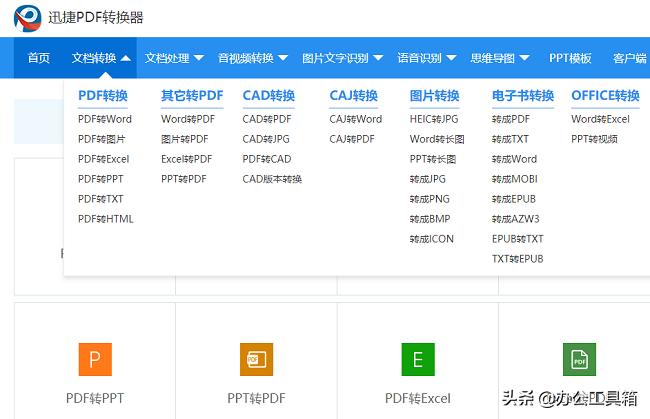Click the PDF转PPT tile label

coord(95,398)
